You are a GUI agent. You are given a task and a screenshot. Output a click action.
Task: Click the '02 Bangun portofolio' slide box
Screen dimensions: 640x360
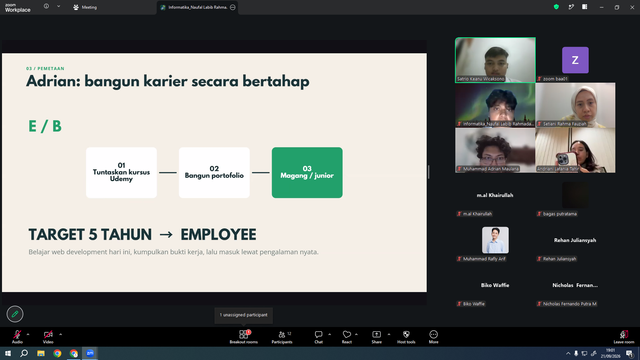214,172
